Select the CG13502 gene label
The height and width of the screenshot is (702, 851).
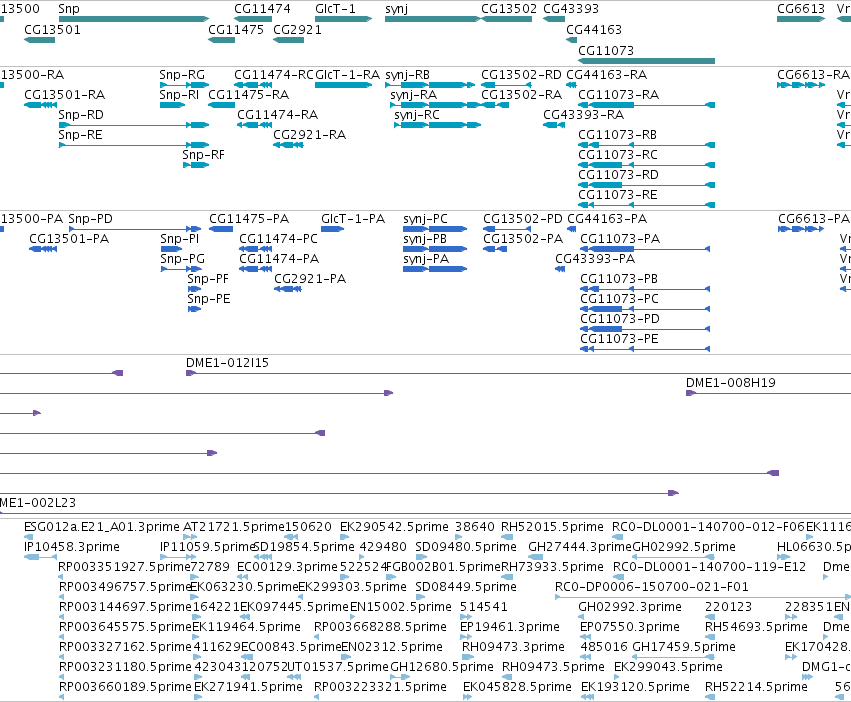(509, 9)
